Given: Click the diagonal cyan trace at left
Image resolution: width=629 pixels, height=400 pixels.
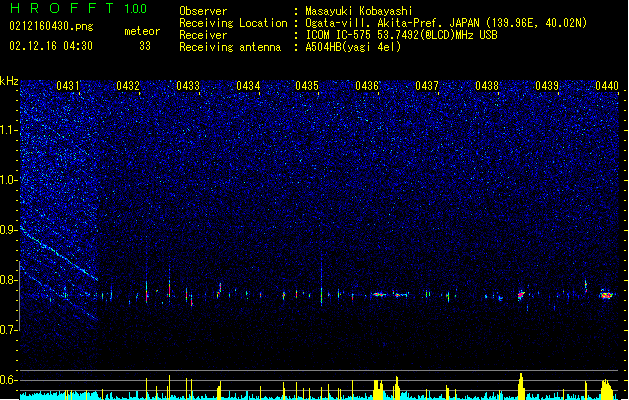Looking at the screenshot, I should point(59,254).
